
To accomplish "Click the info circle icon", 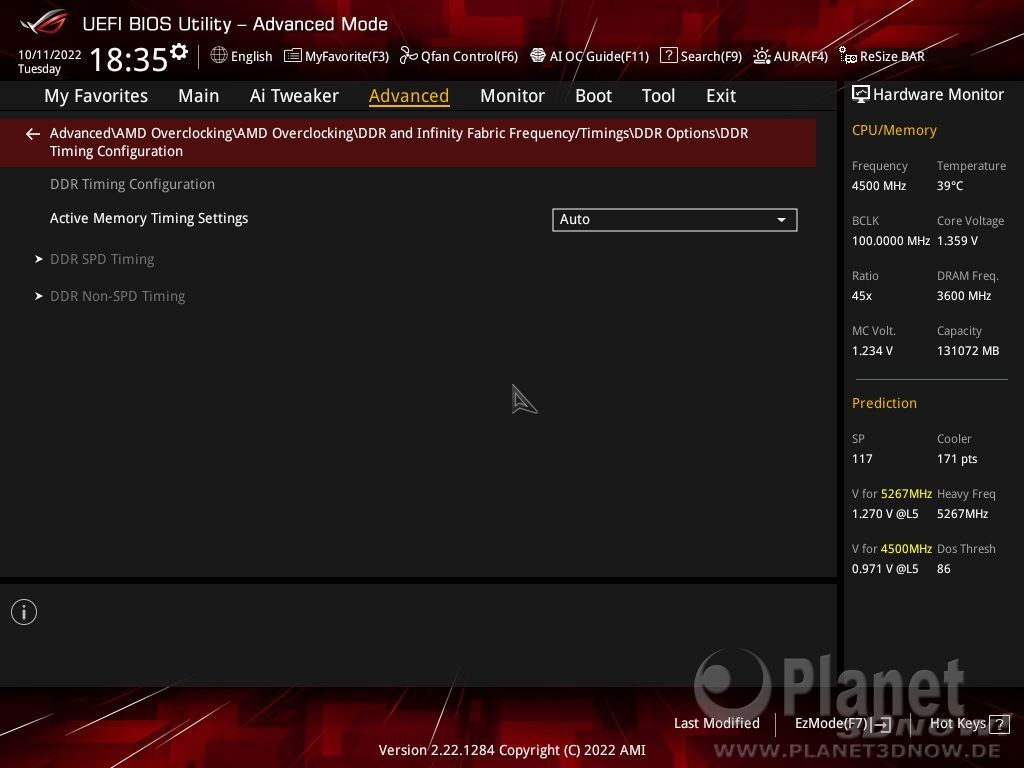I will (24, 612).
